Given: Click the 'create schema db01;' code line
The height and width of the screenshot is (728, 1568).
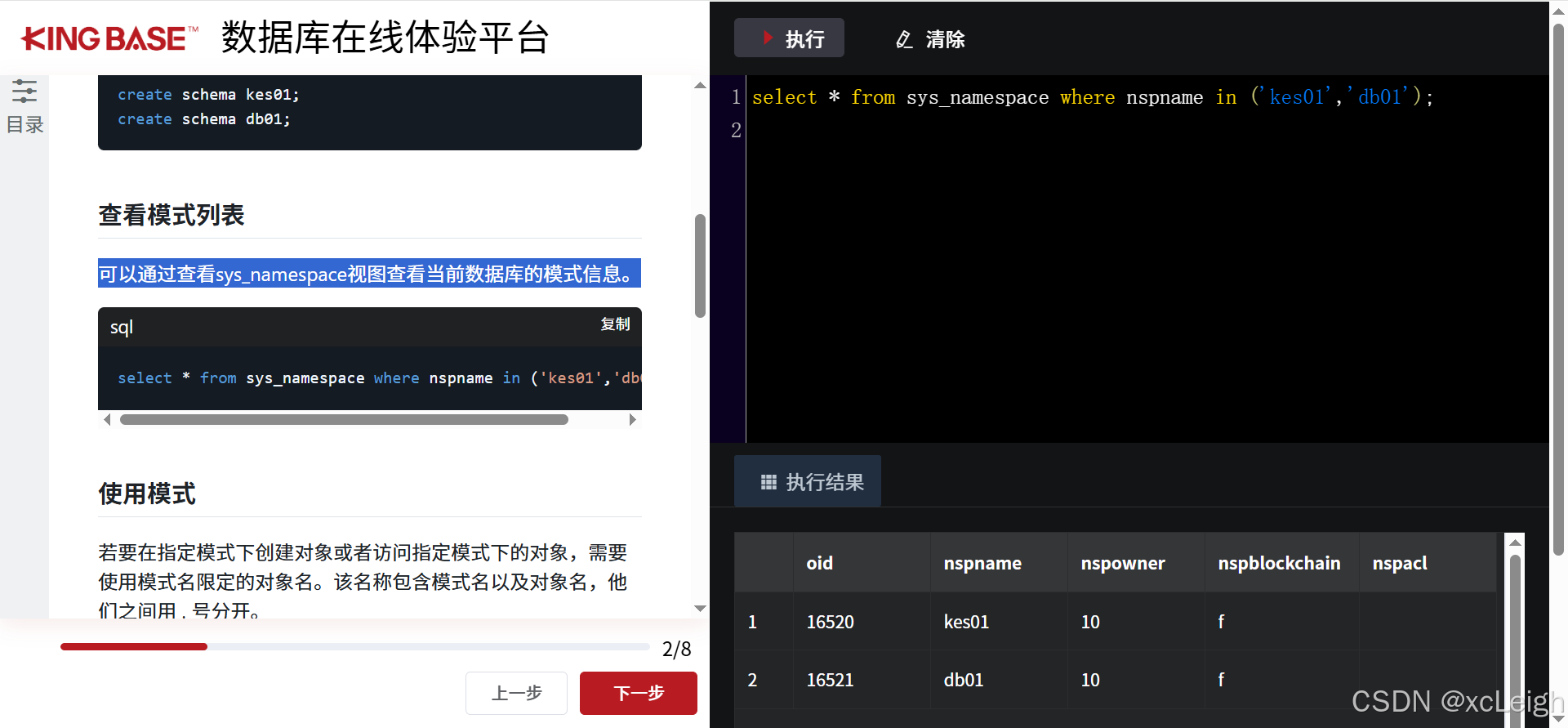Looking at the screenshot, I should (203, 119).
